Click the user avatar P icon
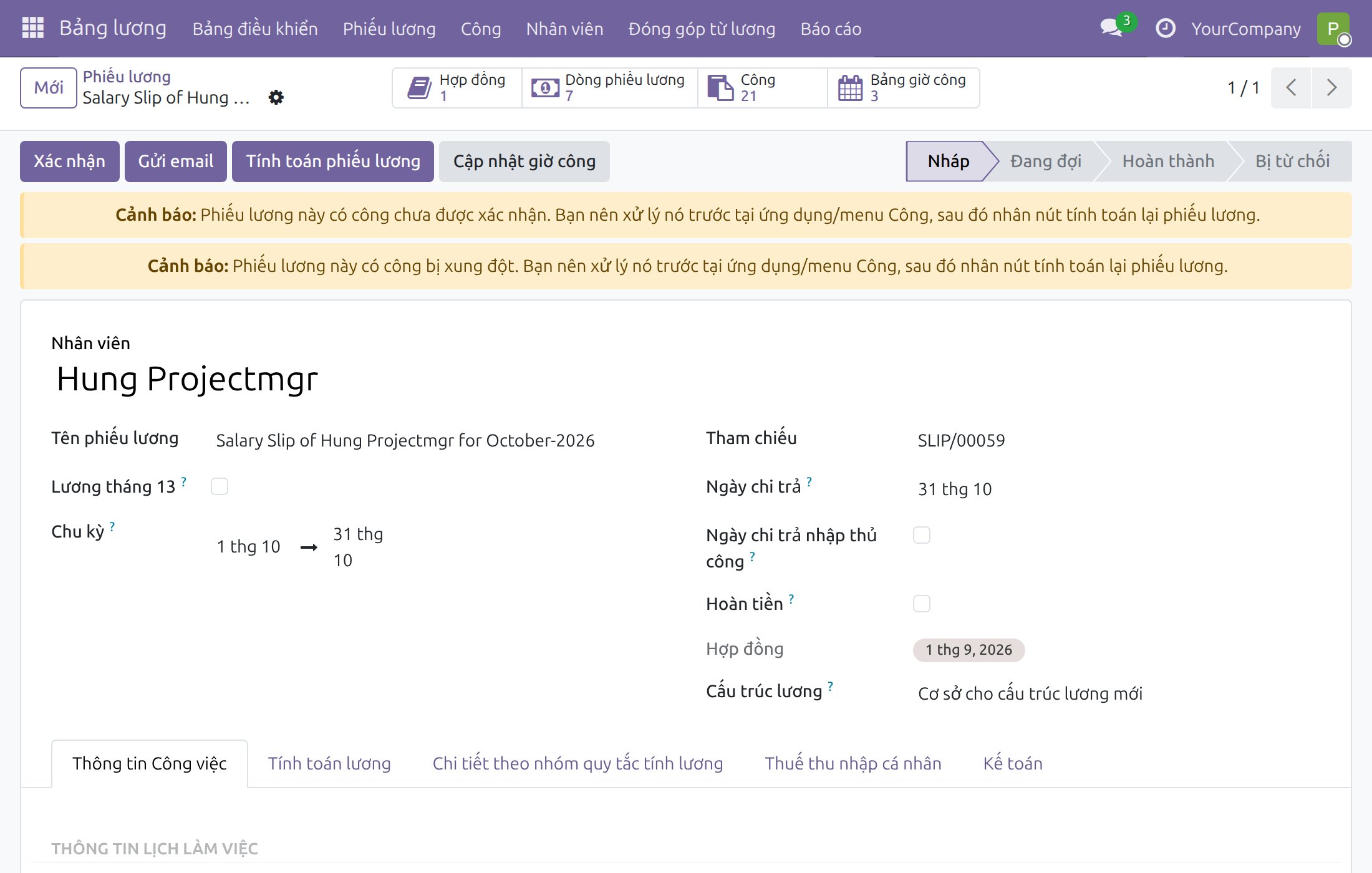Viewport: 1372px width, 873px height. (x=1333, y=29)
